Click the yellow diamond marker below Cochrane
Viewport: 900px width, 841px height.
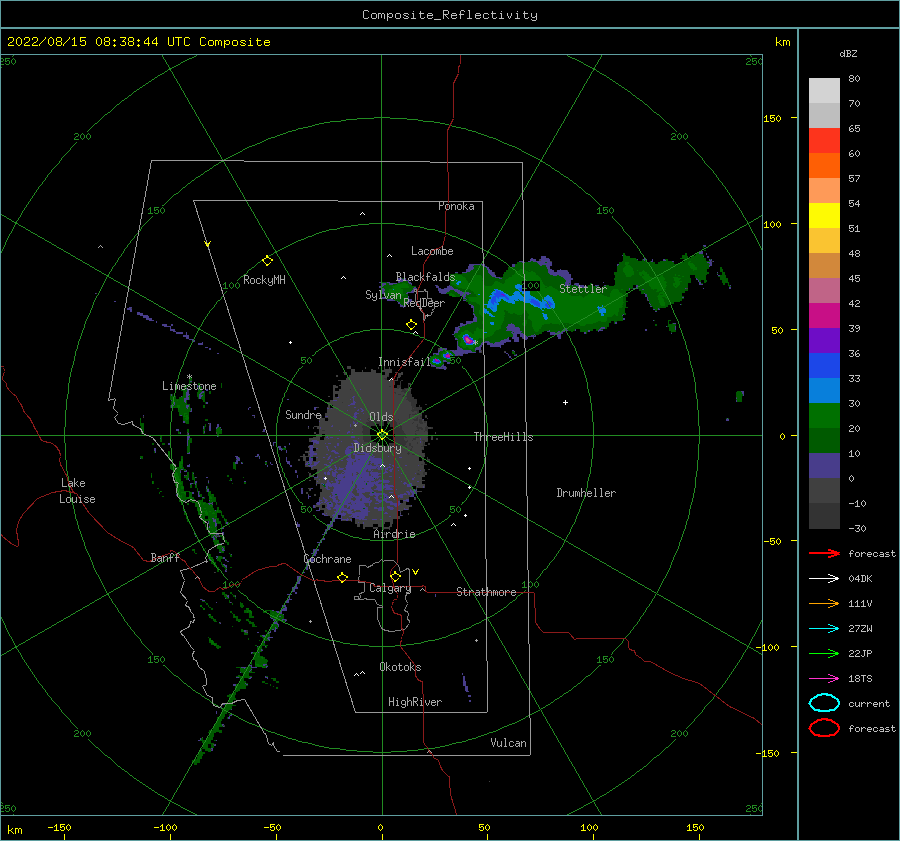343,578
